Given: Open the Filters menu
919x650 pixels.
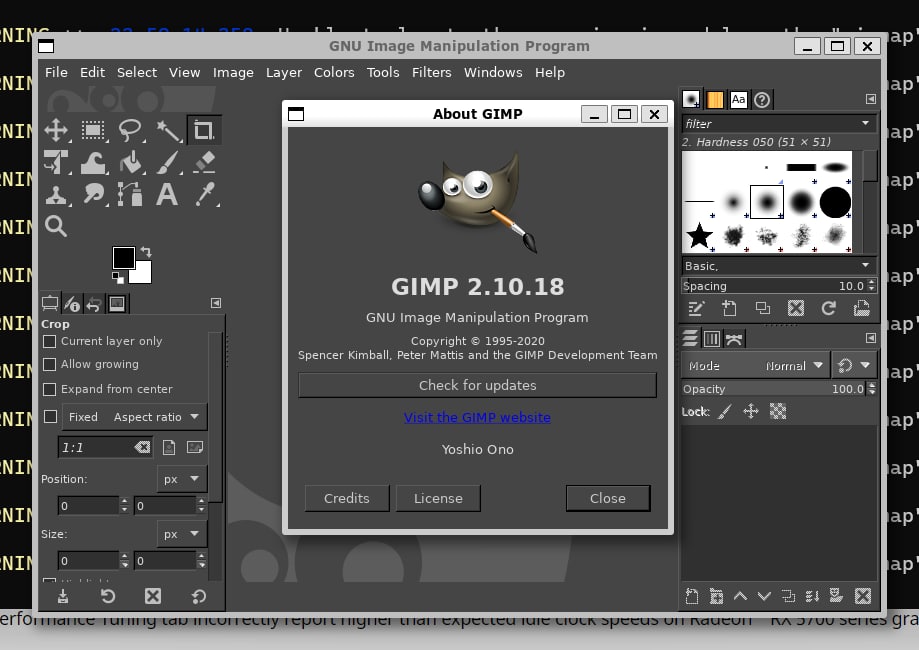Looking at the screenshot, I should pos(431,73).
